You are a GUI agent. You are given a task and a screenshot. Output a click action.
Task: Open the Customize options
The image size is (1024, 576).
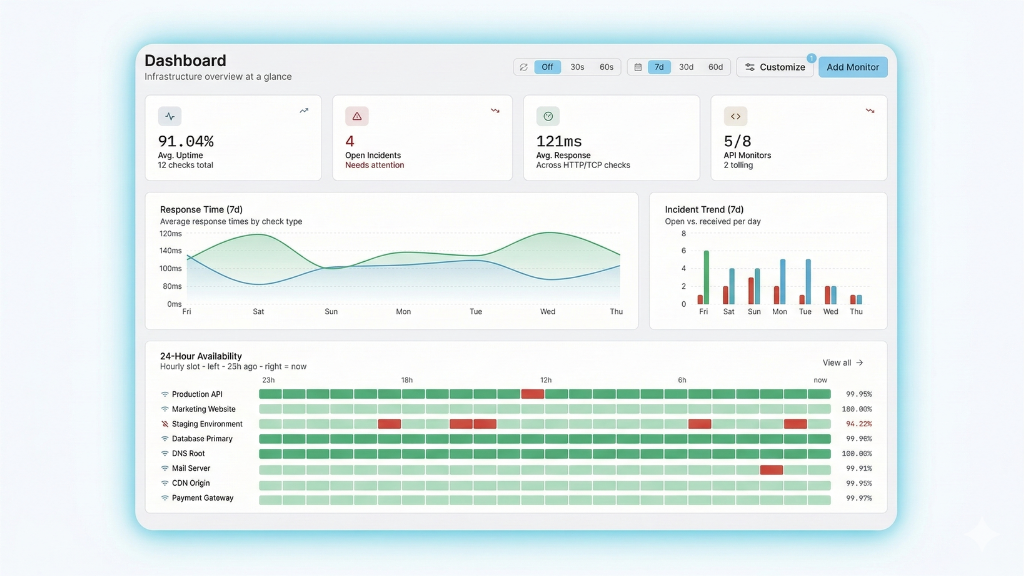pyautogui.click(x=774, y=67)
